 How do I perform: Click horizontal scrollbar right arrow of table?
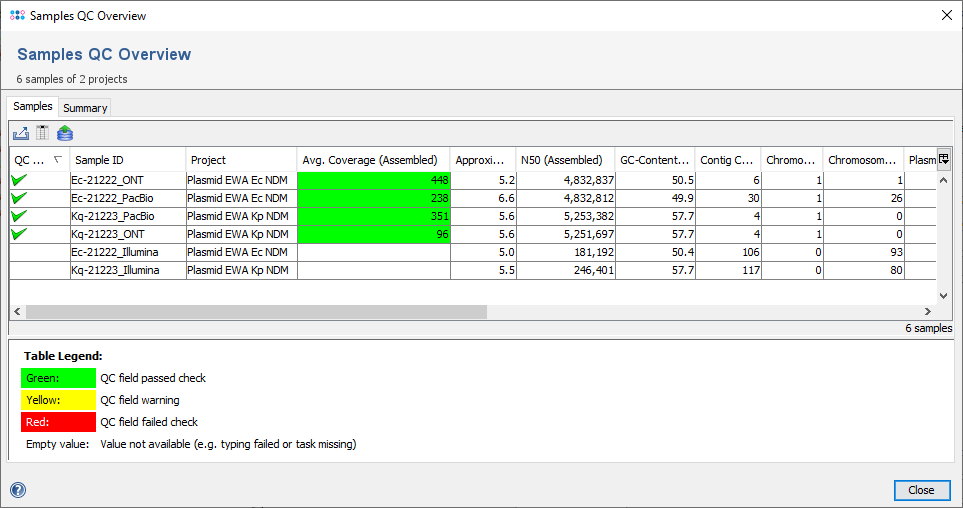pos(927,312)
